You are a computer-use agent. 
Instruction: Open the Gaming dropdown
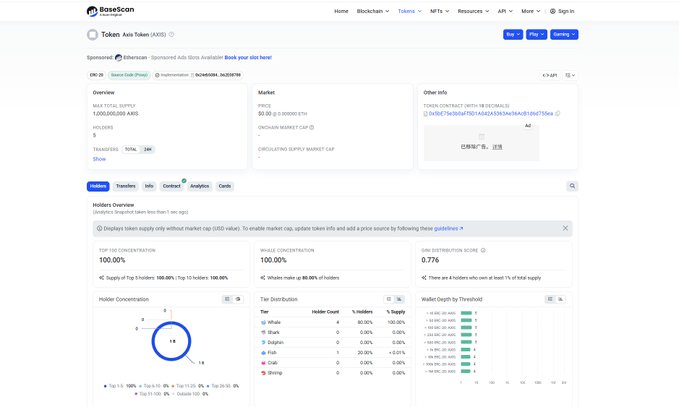click(x=564, y=35)
